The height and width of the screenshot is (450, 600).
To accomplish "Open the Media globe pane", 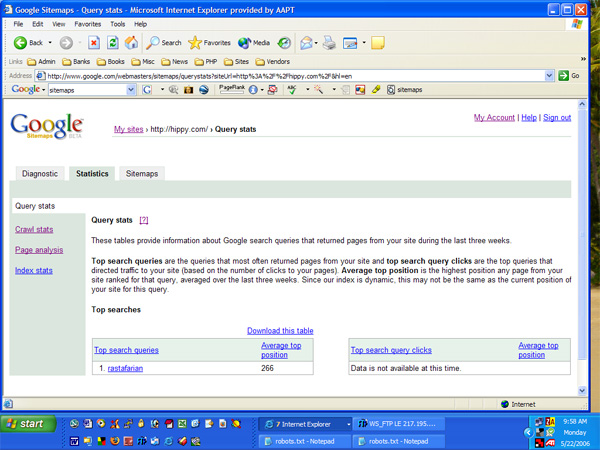I will [254, 43].
